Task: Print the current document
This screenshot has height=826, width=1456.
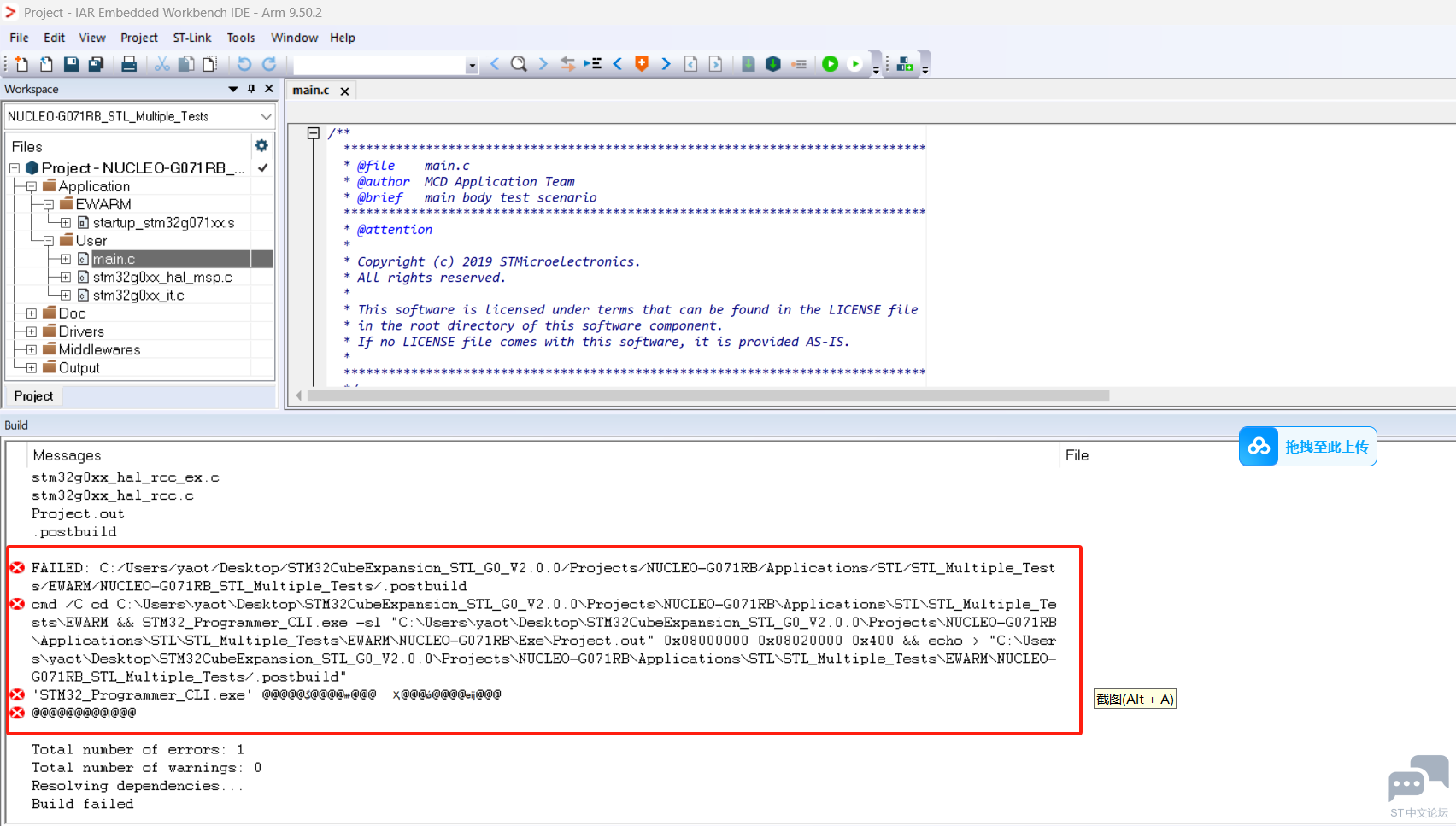Action: point(129,64)
